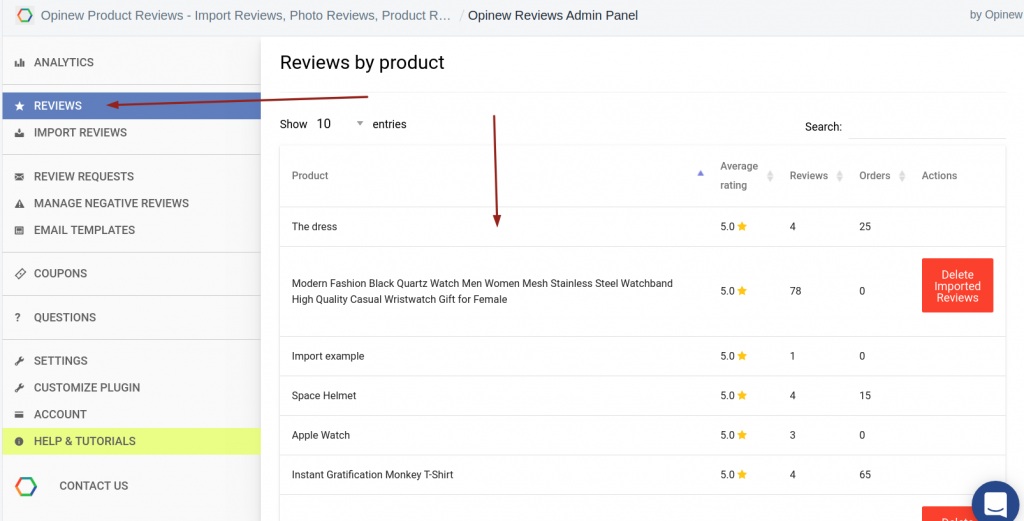The width and height of the screenshot is (1024, 521).
Task: Click the Import Reviews download icon
Action: 20,133
